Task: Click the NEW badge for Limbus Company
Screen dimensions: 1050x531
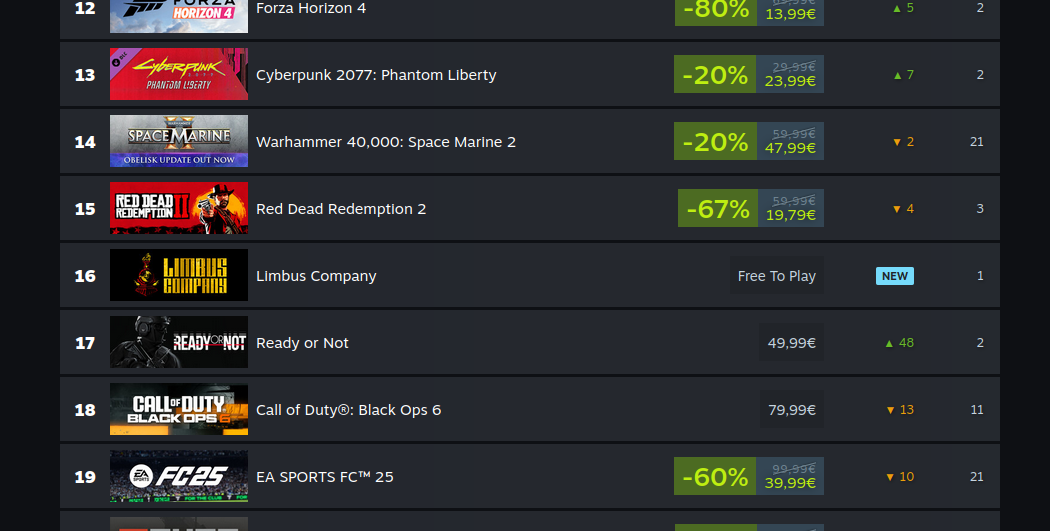Action: point(895,276)
